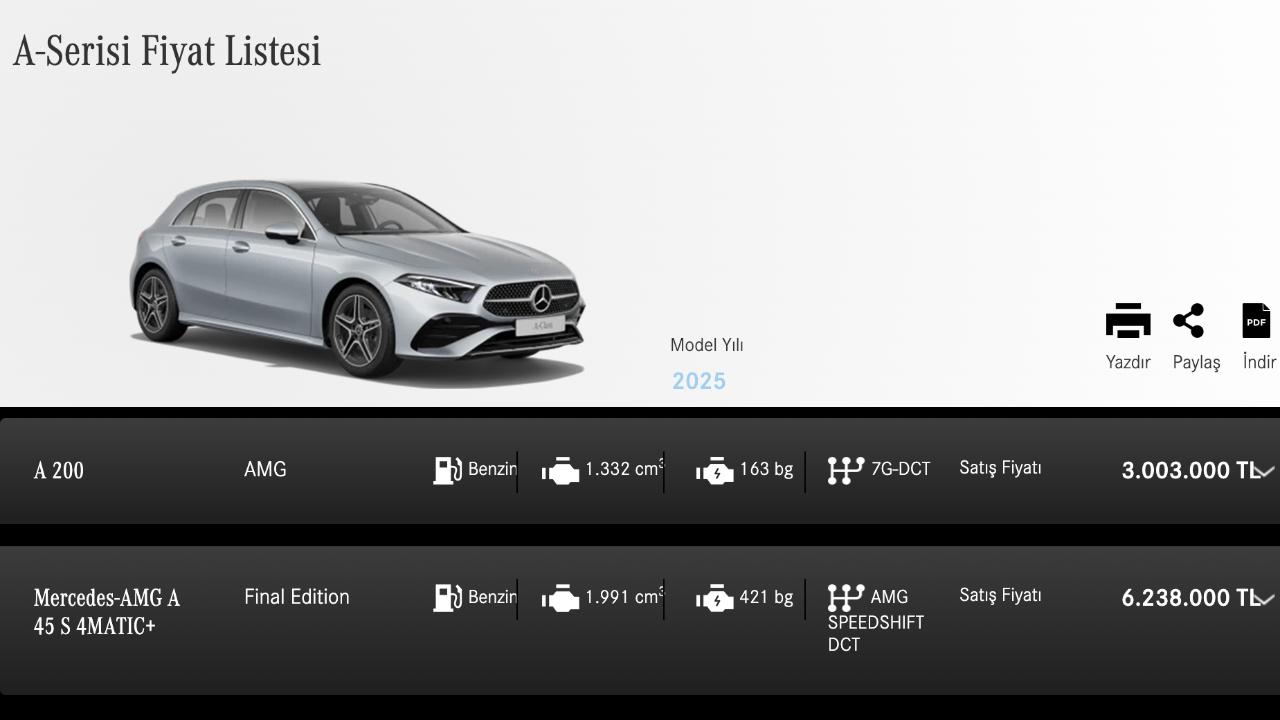Click the Paylaş label
1280x720 pixels.
pos(1197,362)
